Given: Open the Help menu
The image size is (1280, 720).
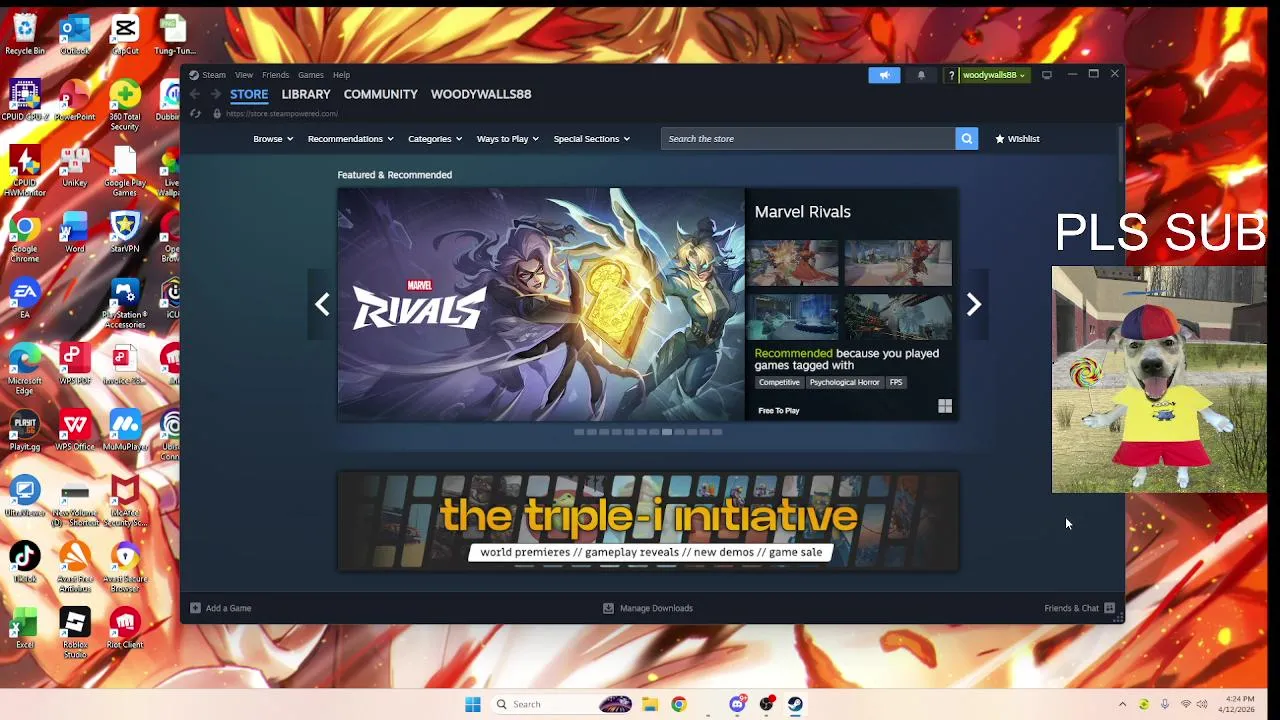Looking at the screenshot, I should coord(342,75).
